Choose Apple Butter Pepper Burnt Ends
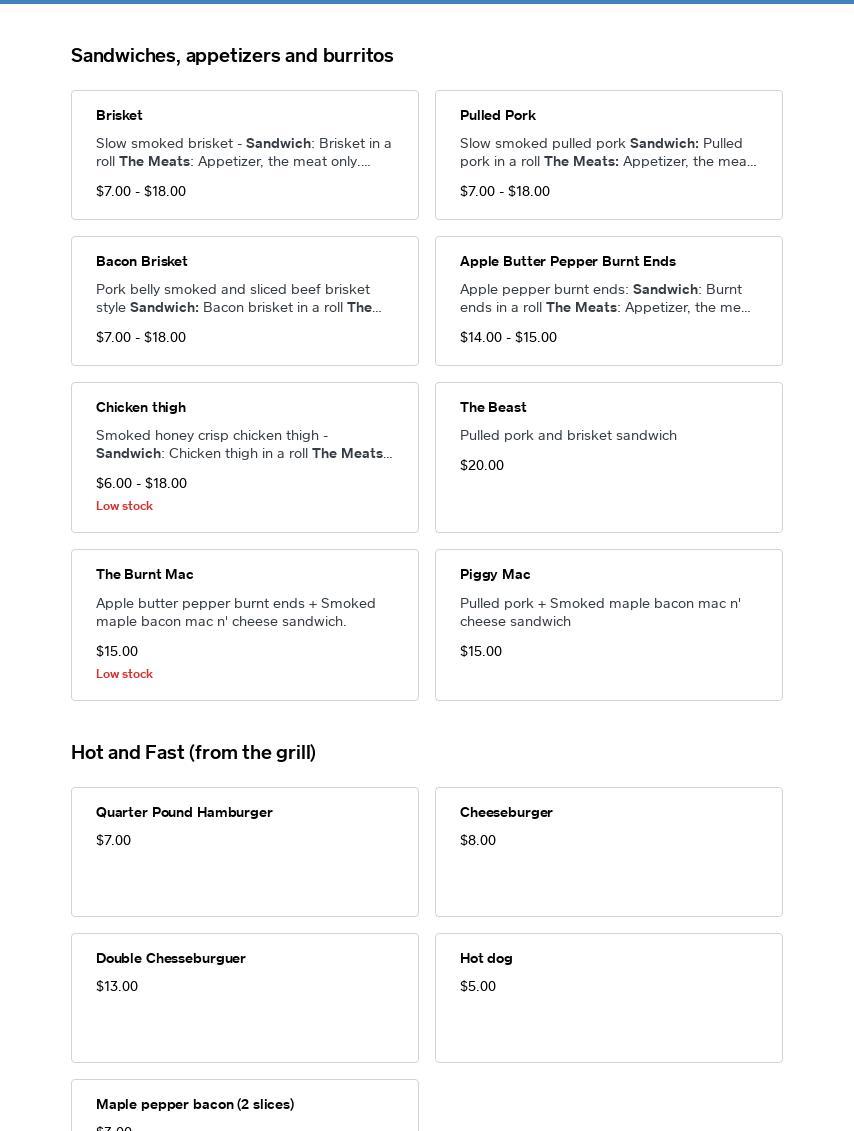This screenshot has width=854, height=1131. click(608, 301)
